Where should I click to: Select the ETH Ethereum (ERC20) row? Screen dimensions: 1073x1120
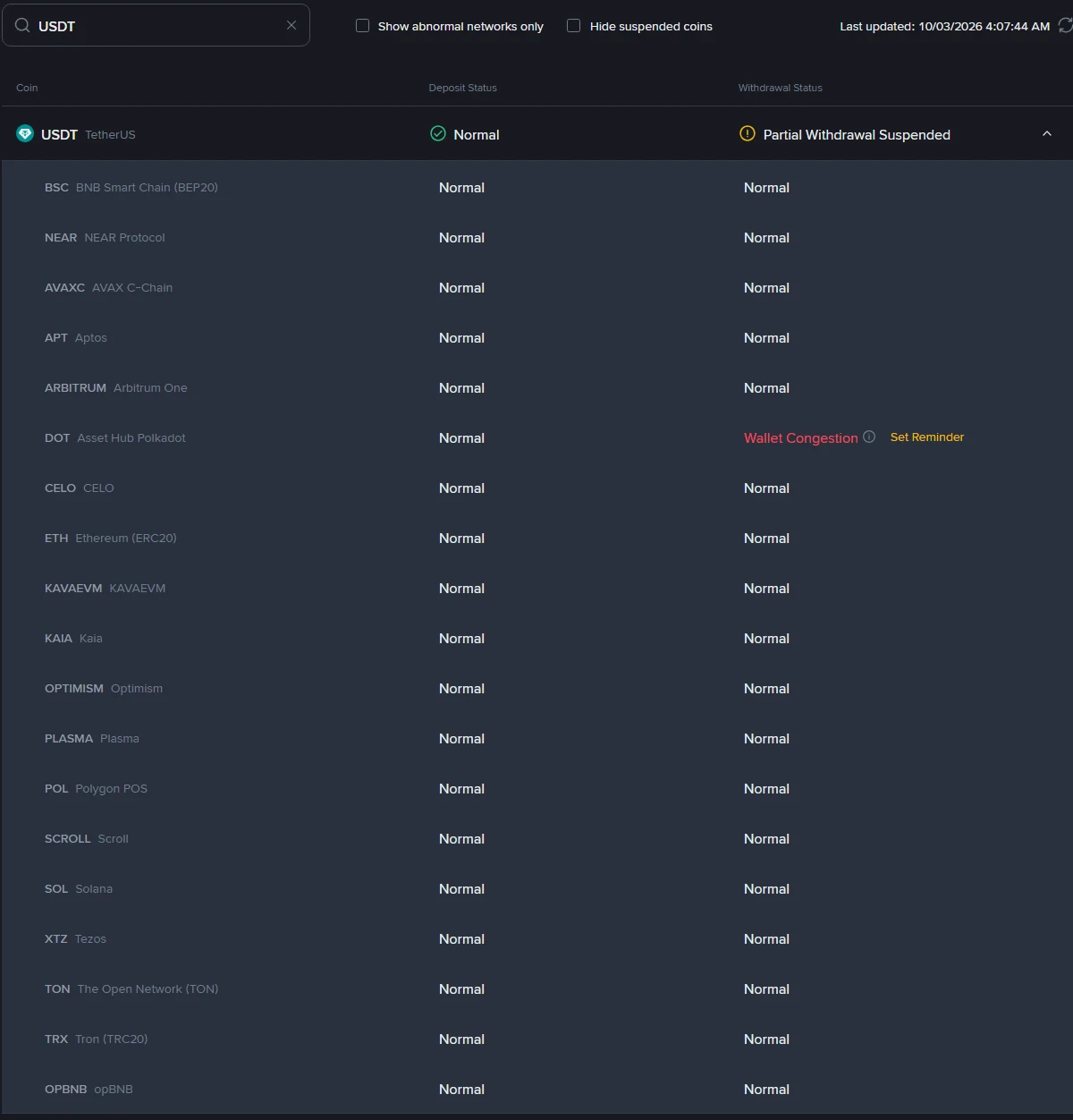click(536, 539)
